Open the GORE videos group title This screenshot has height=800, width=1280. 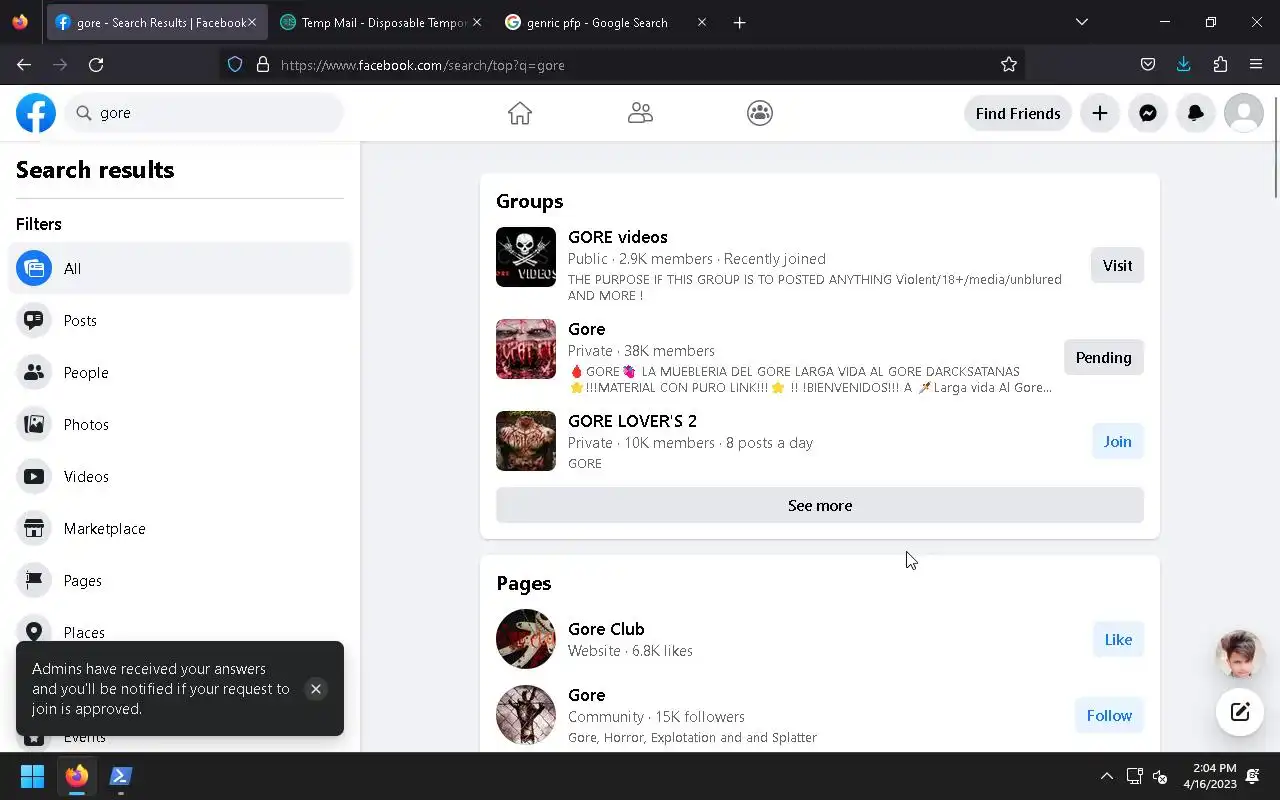[618, 237]
